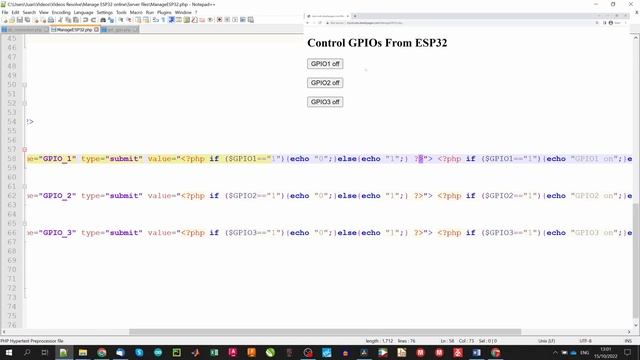
Task: Open the Plugins menu
Action: click(164, 12)
